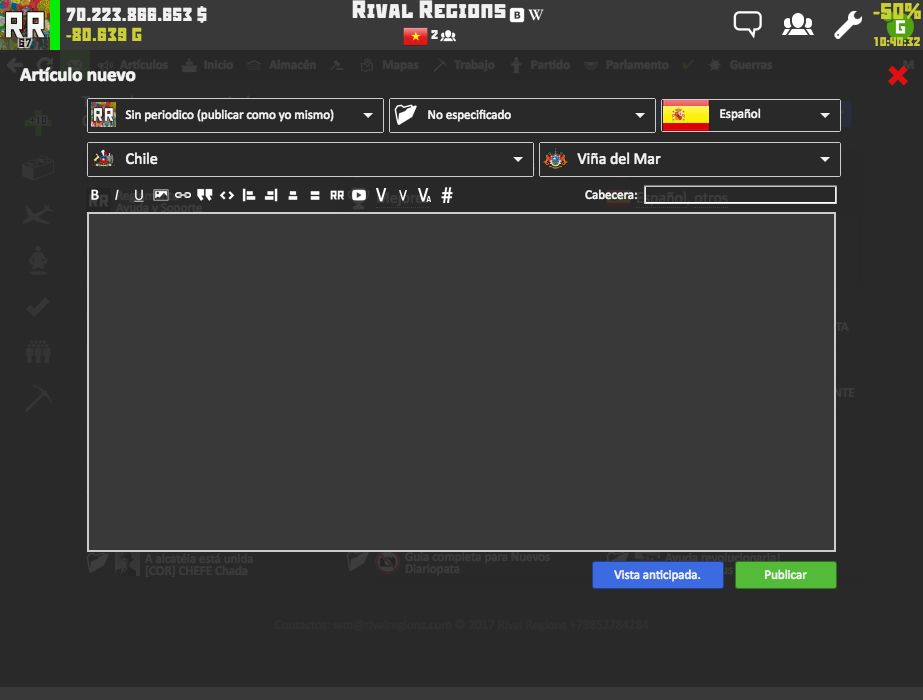The image size is (923, 700).
Task: Click the insert image icon
Action: click(161, 195)
